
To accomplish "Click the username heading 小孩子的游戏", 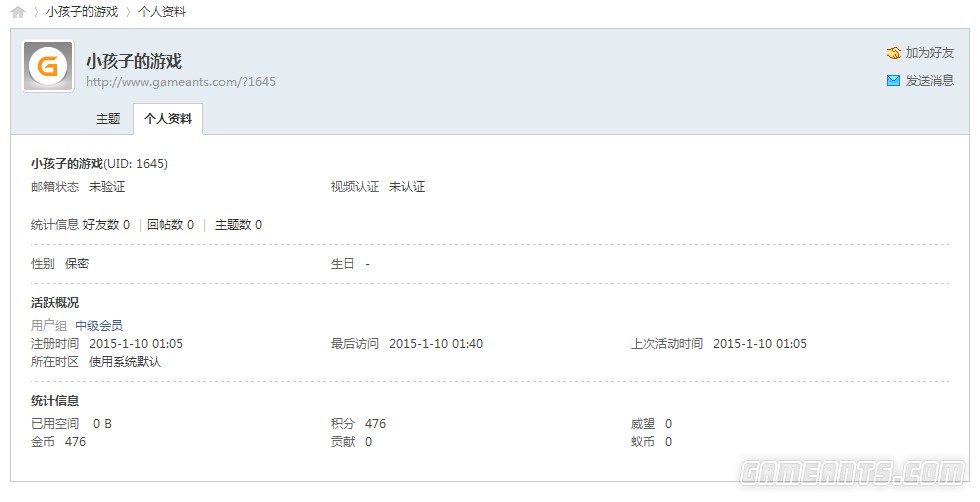I will [134, 61].
